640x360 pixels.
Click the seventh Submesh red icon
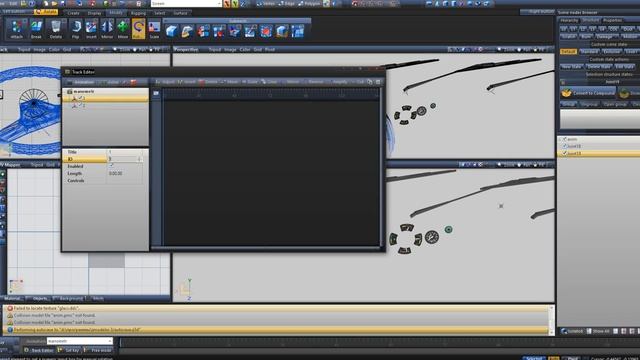[266, 31]
